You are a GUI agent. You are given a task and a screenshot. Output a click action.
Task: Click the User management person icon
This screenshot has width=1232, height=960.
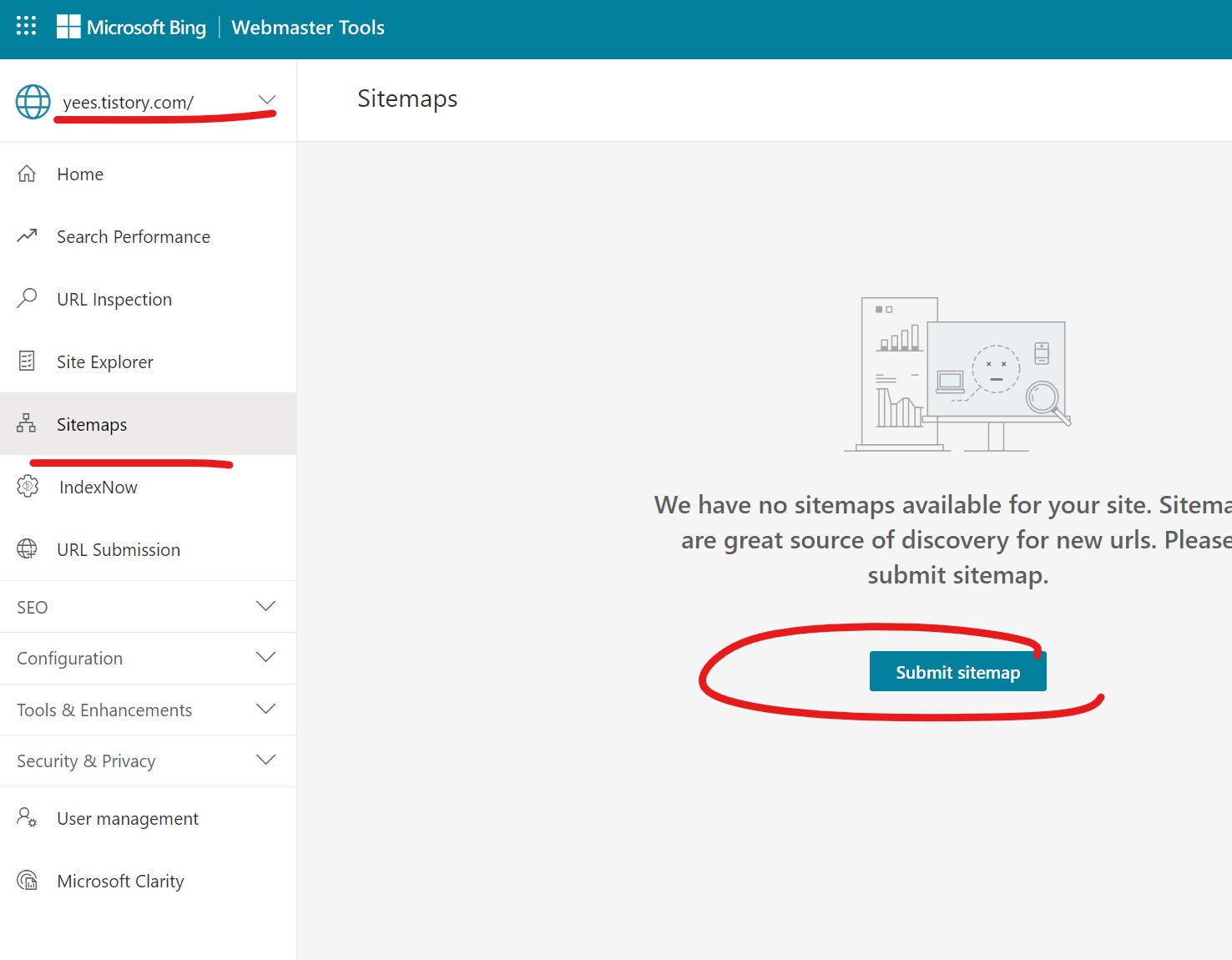(27, 817)
